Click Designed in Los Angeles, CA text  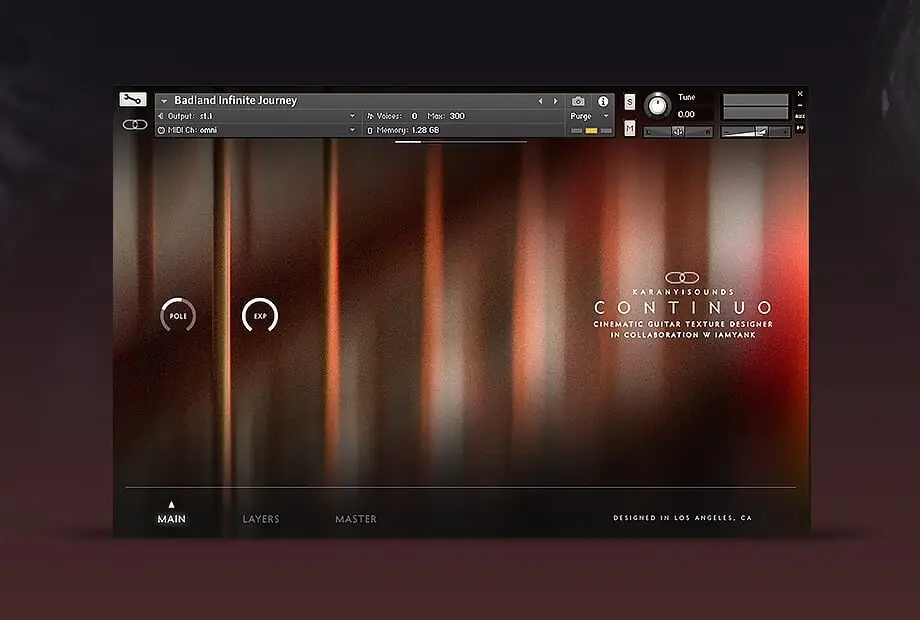[682, 518]
